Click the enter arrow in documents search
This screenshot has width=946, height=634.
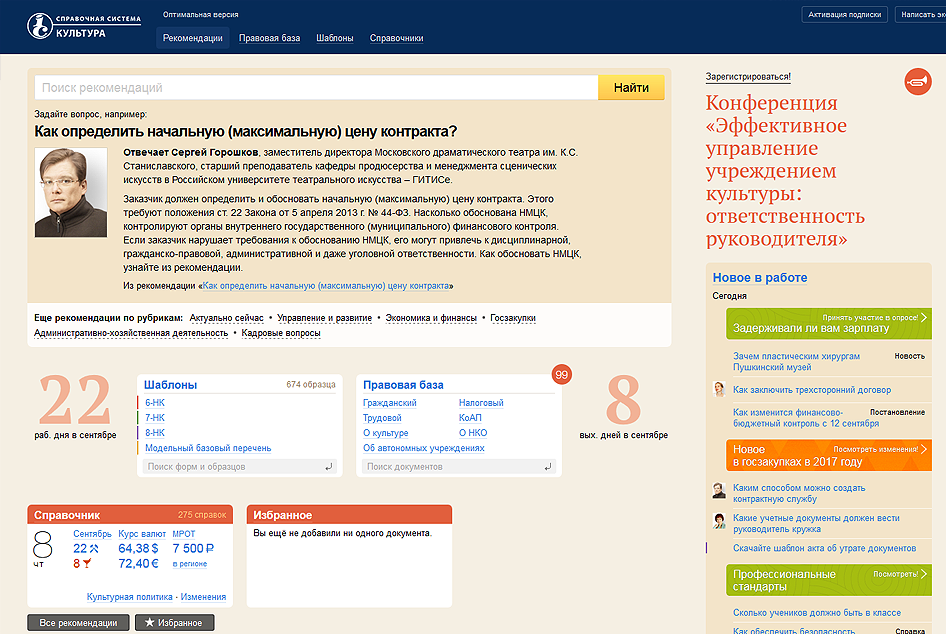tap(548, 467)
